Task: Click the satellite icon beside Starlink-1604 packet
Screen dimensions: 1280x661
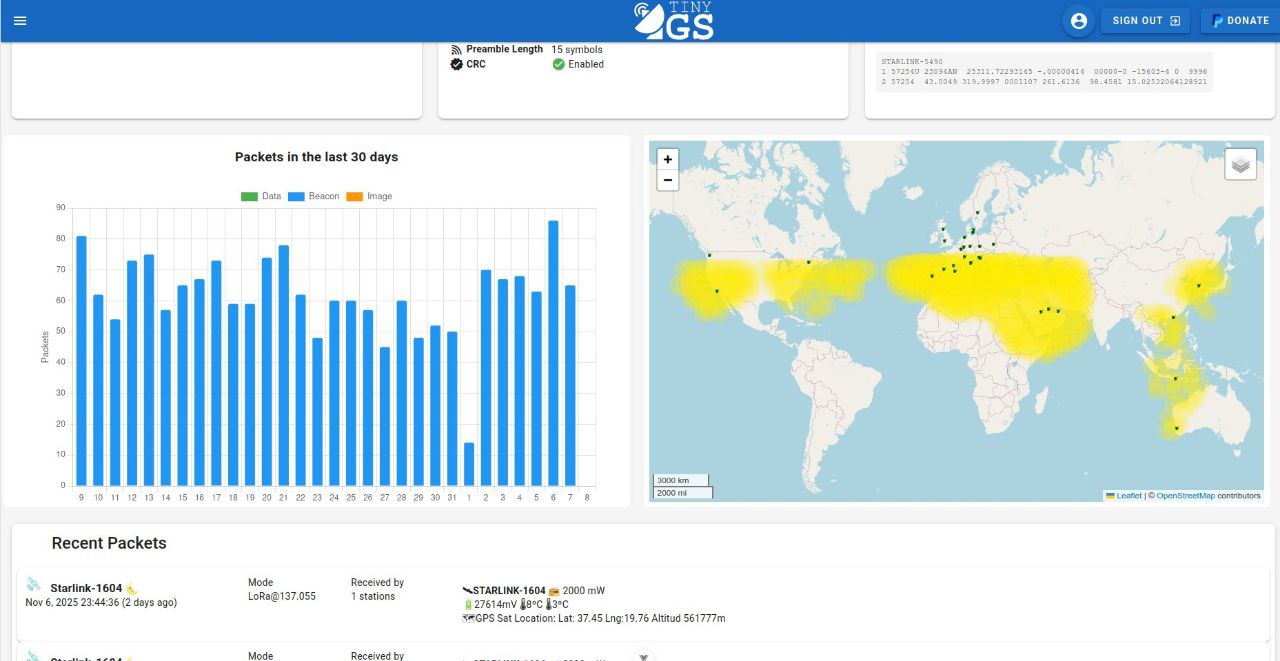Action: pyautogui.click(x=34, y=585)
